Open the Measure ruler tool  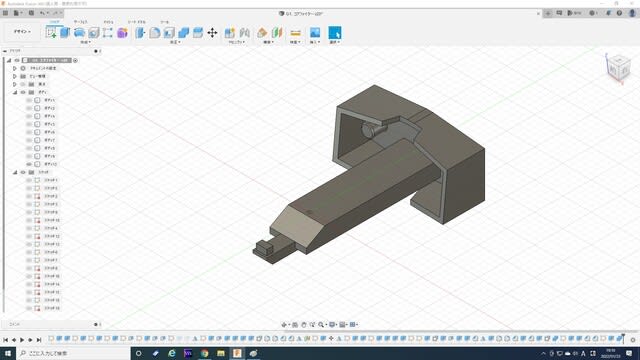296,33
